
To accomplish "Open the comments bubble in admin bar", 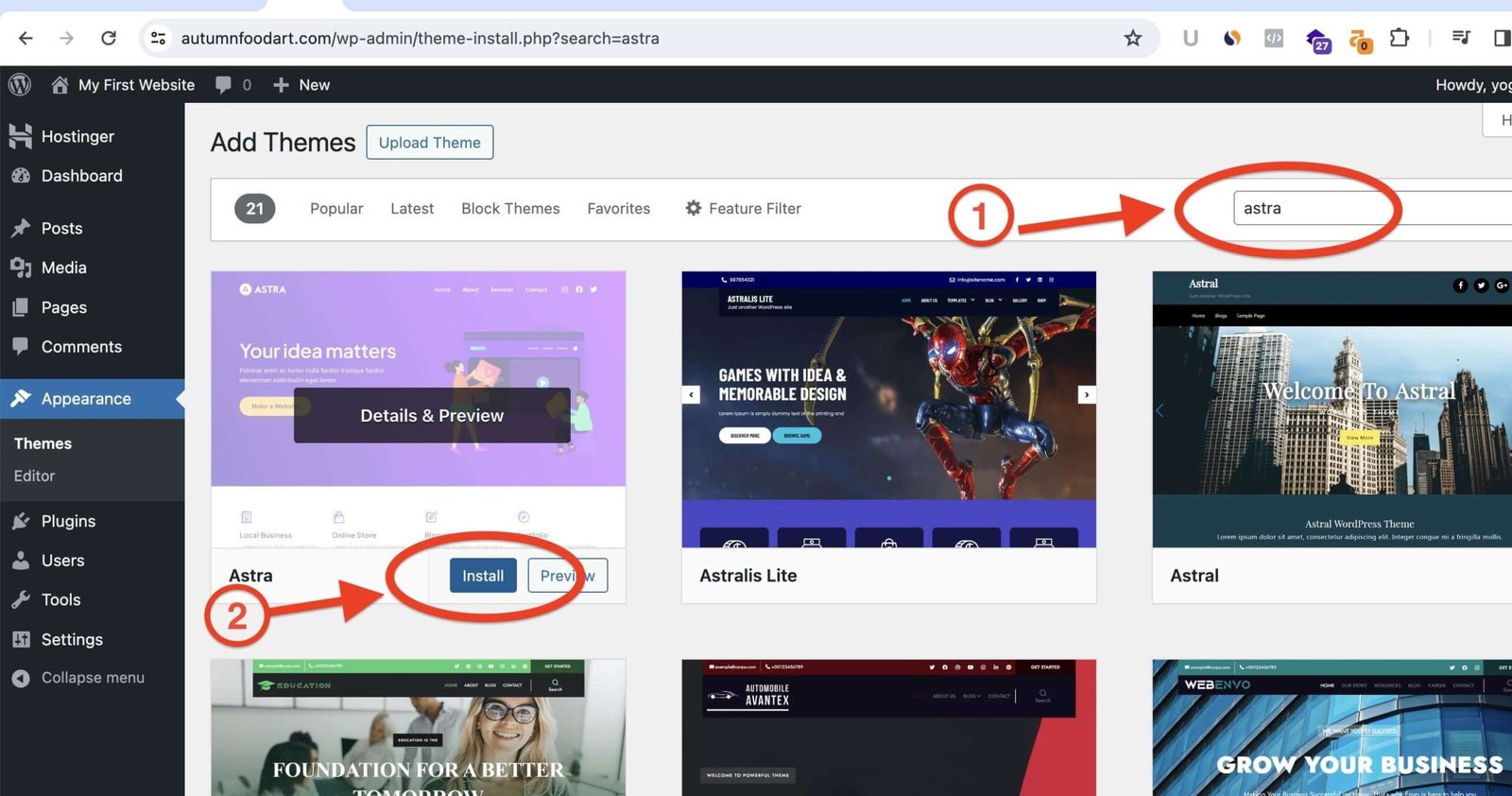I will pyautogui.click(x=232, y=84).
